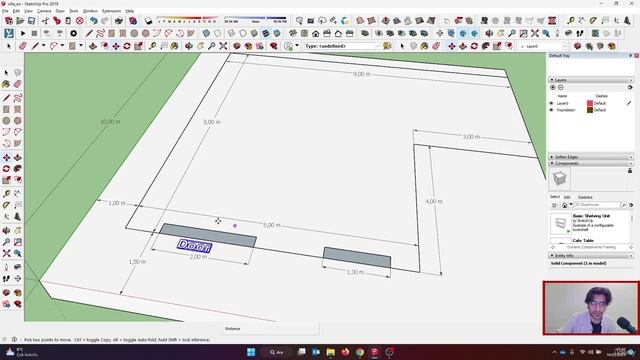Screen dimensions: 640x360
Task: Click the Dynamic Components Training link
Action: click(591, 247)
